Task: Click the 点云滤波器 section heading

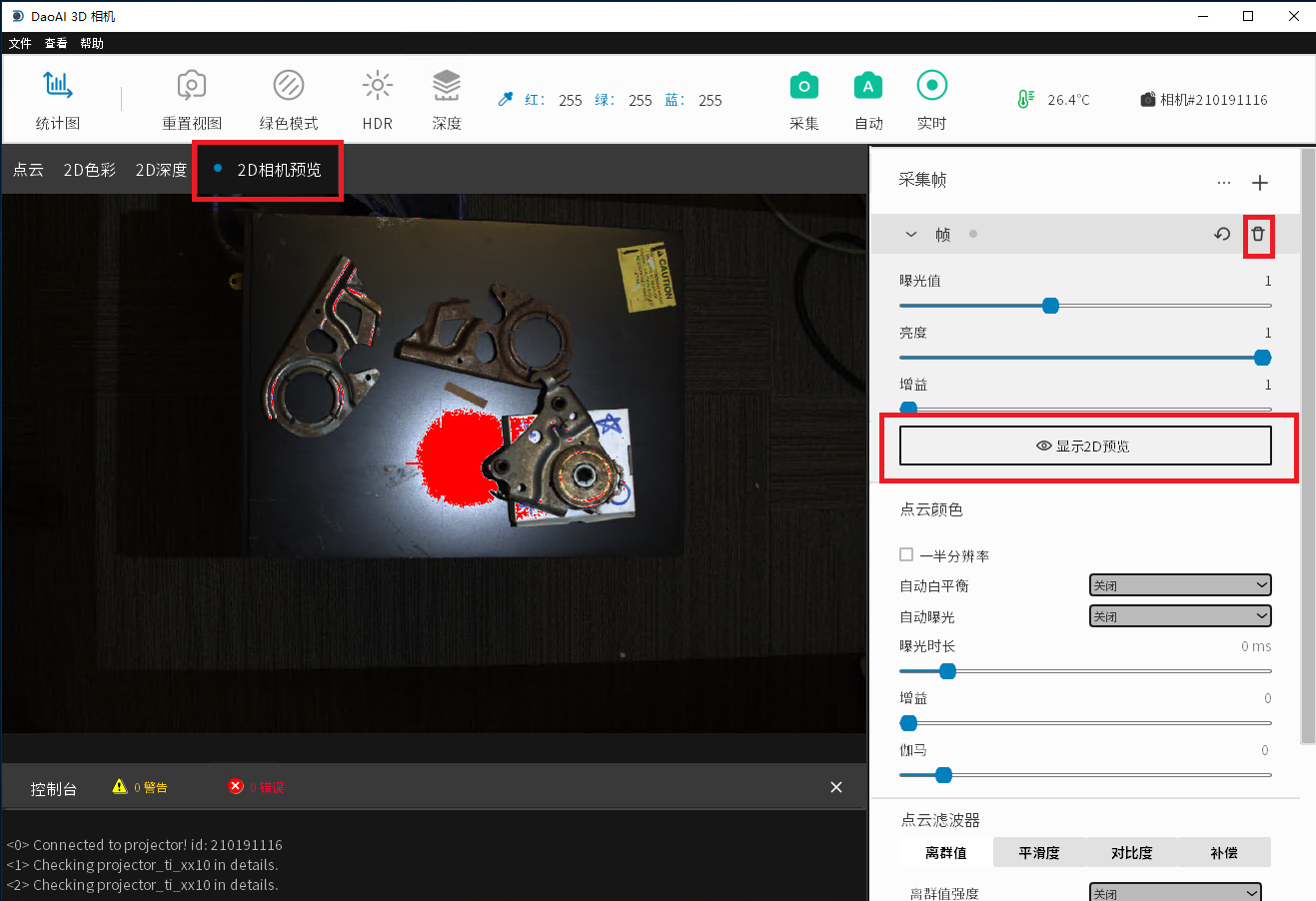Action: [940, 820]
